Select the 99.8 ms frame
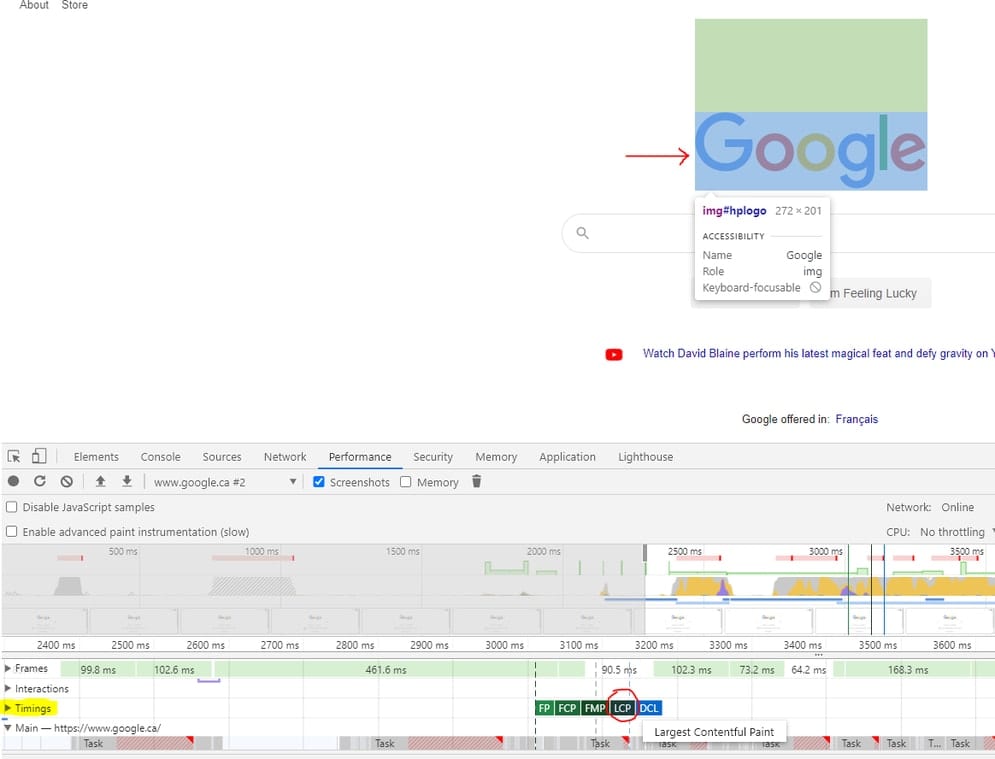The image size is (995, 759). (98, 670)
